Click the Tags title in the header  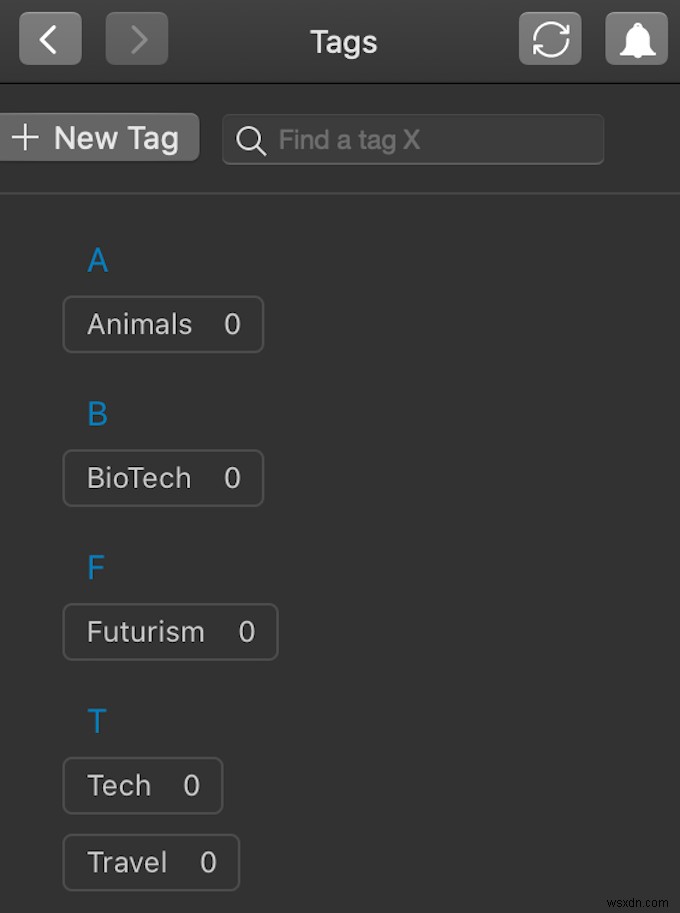pos(343,42)
